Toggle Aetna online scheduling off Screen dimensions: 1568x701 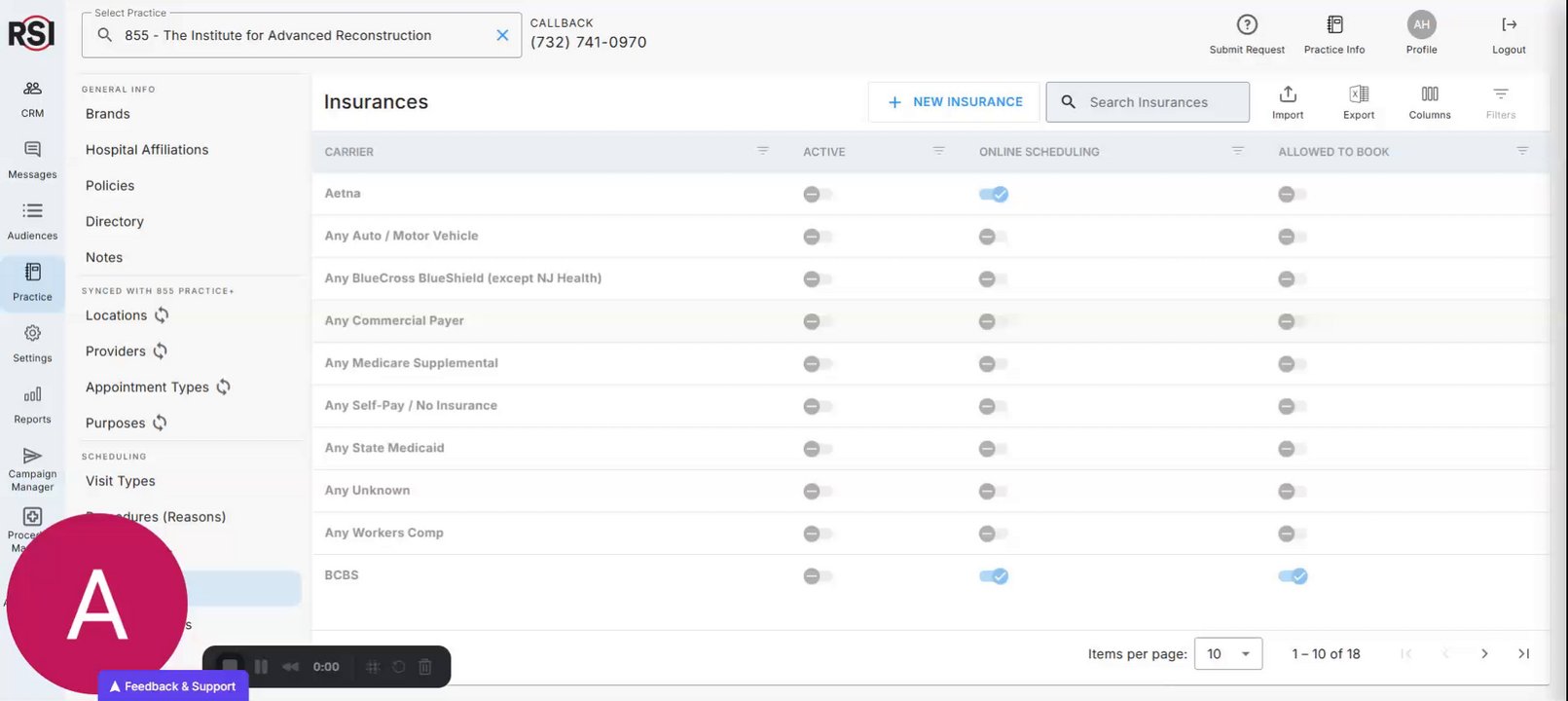click(994, 195)
